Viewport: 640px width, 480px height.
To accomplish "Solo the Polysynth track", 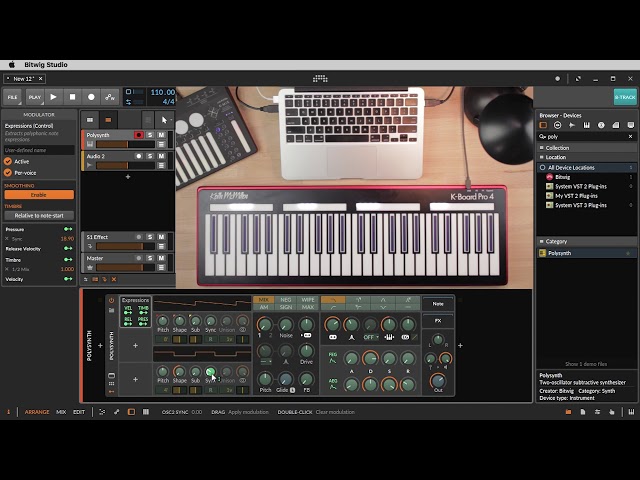I will tap(150, 135).
